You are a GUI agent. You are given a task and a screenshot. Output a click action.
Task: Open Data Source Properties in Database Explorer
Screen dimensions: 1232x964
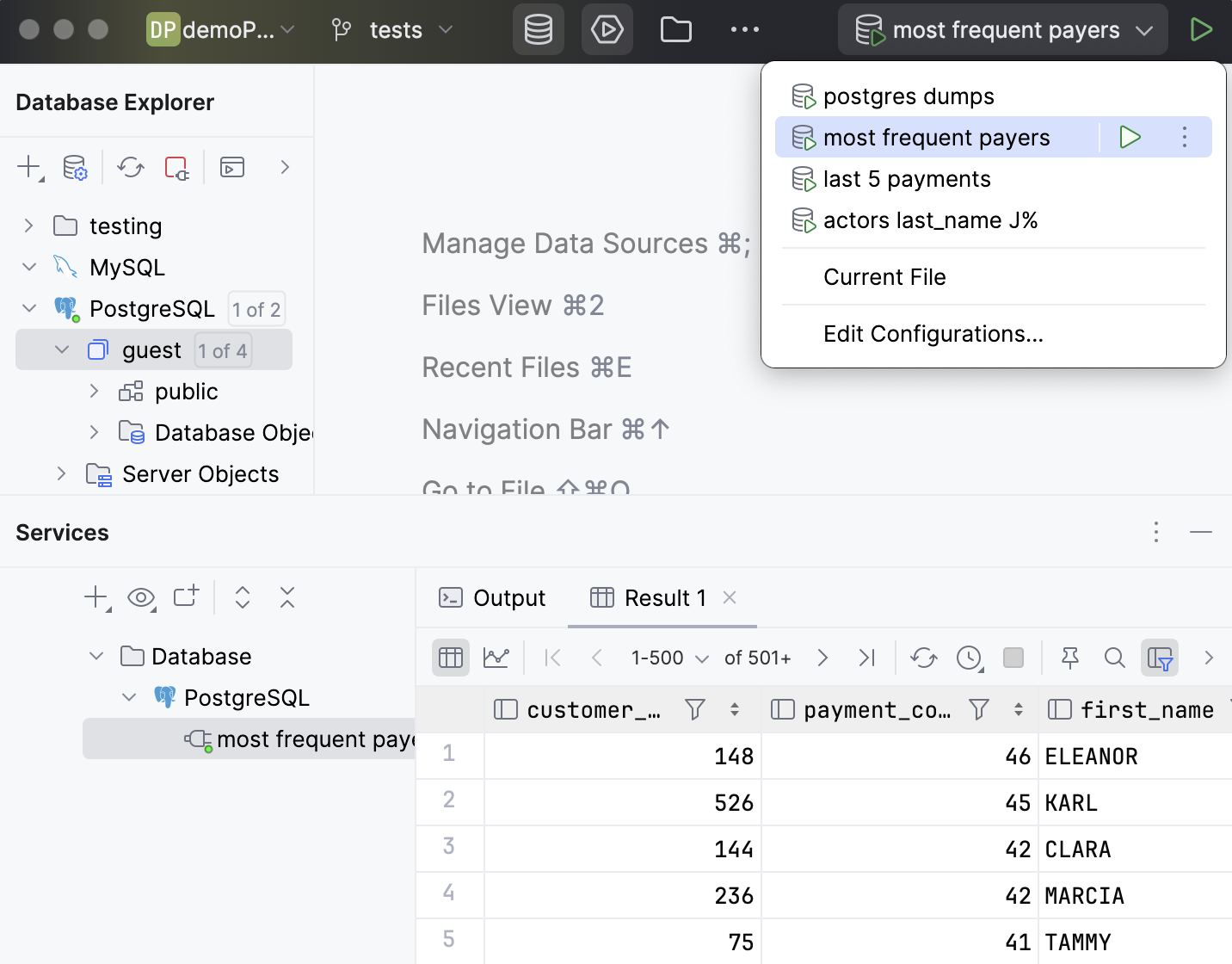pyautogui.click(x=75, y=167)
